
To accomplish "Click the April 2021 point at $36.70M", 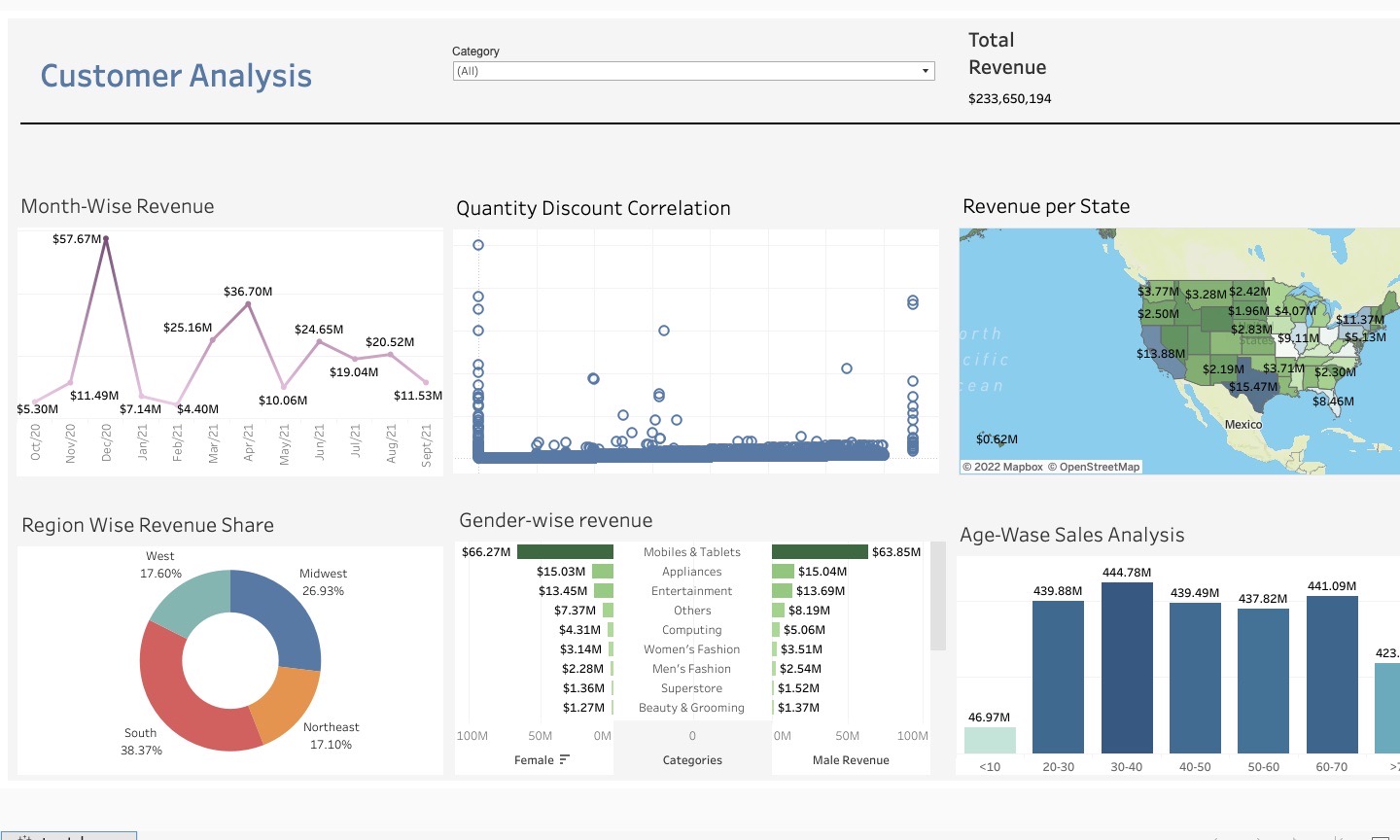I will tap(249, 304).
